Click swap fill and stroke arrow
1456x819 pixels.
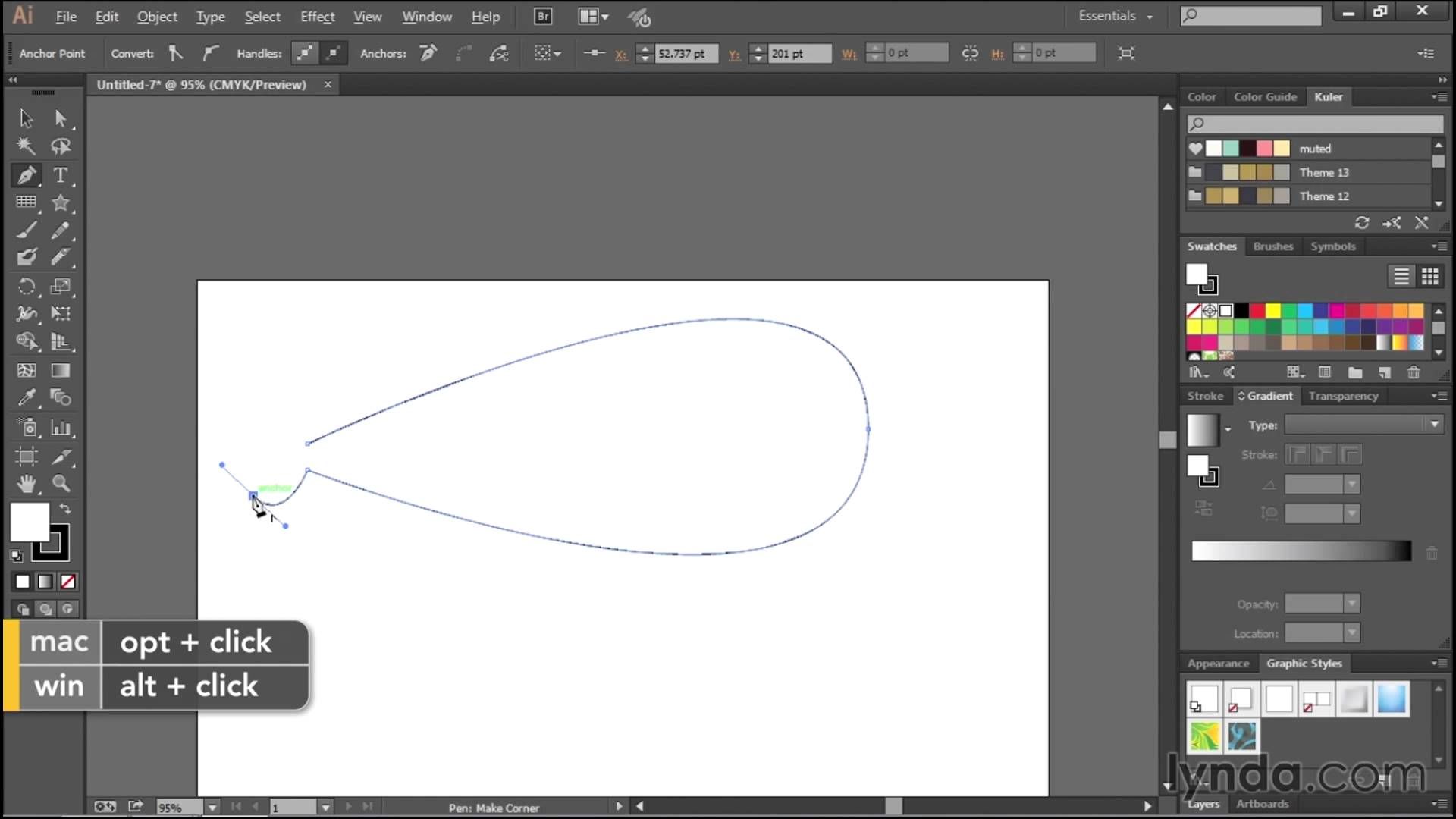click(x=65, y=509)
